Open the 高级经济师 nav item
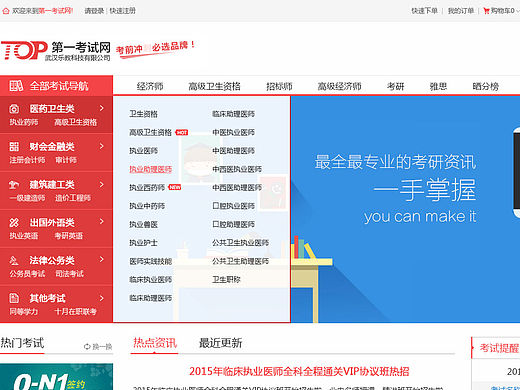Screen dimensions: 520x390 tap(339, 87)
